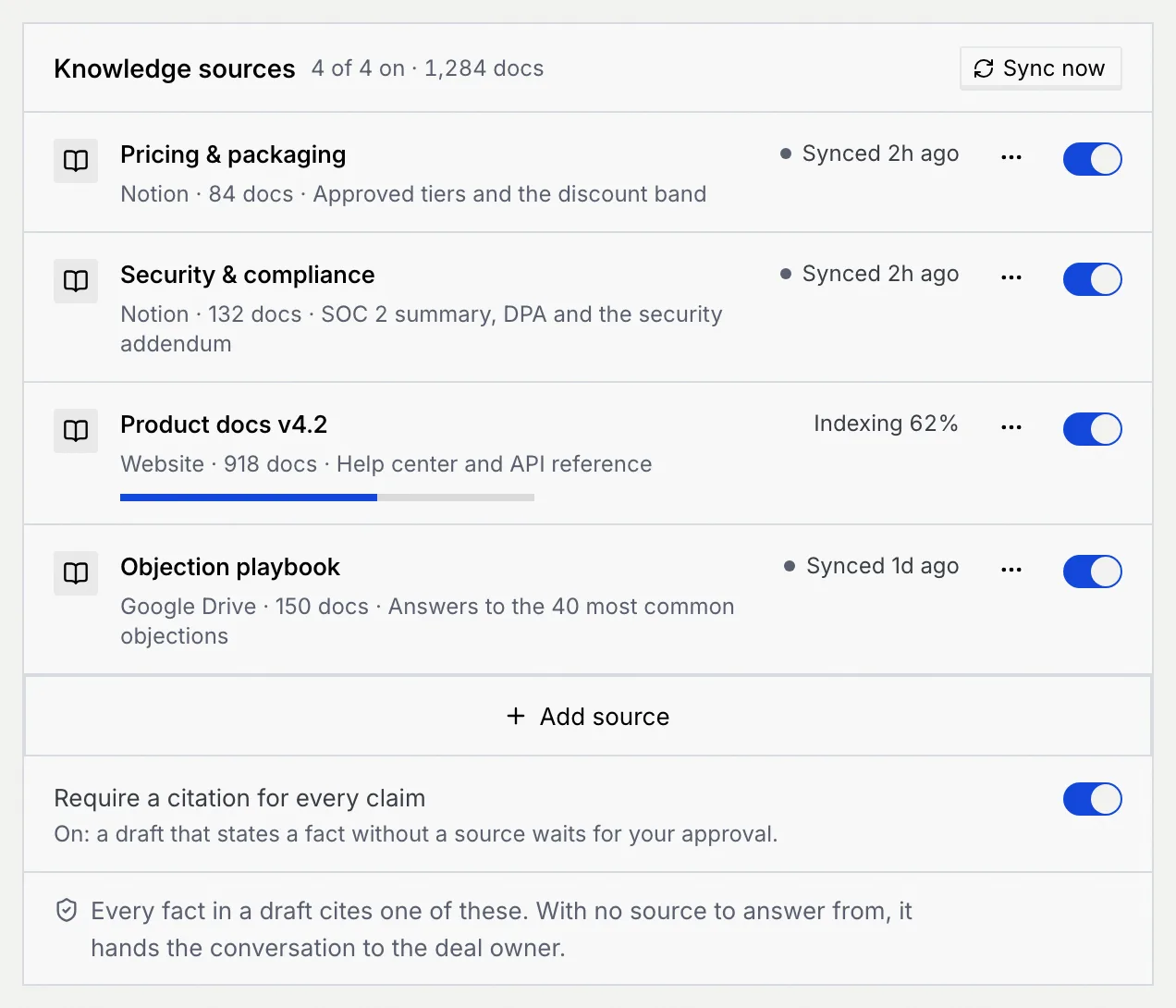This screenshot has height=1008, width=1176.
Task: Click the 4 of 4 on · 1,284 docs summary
Action: point(427,68)
